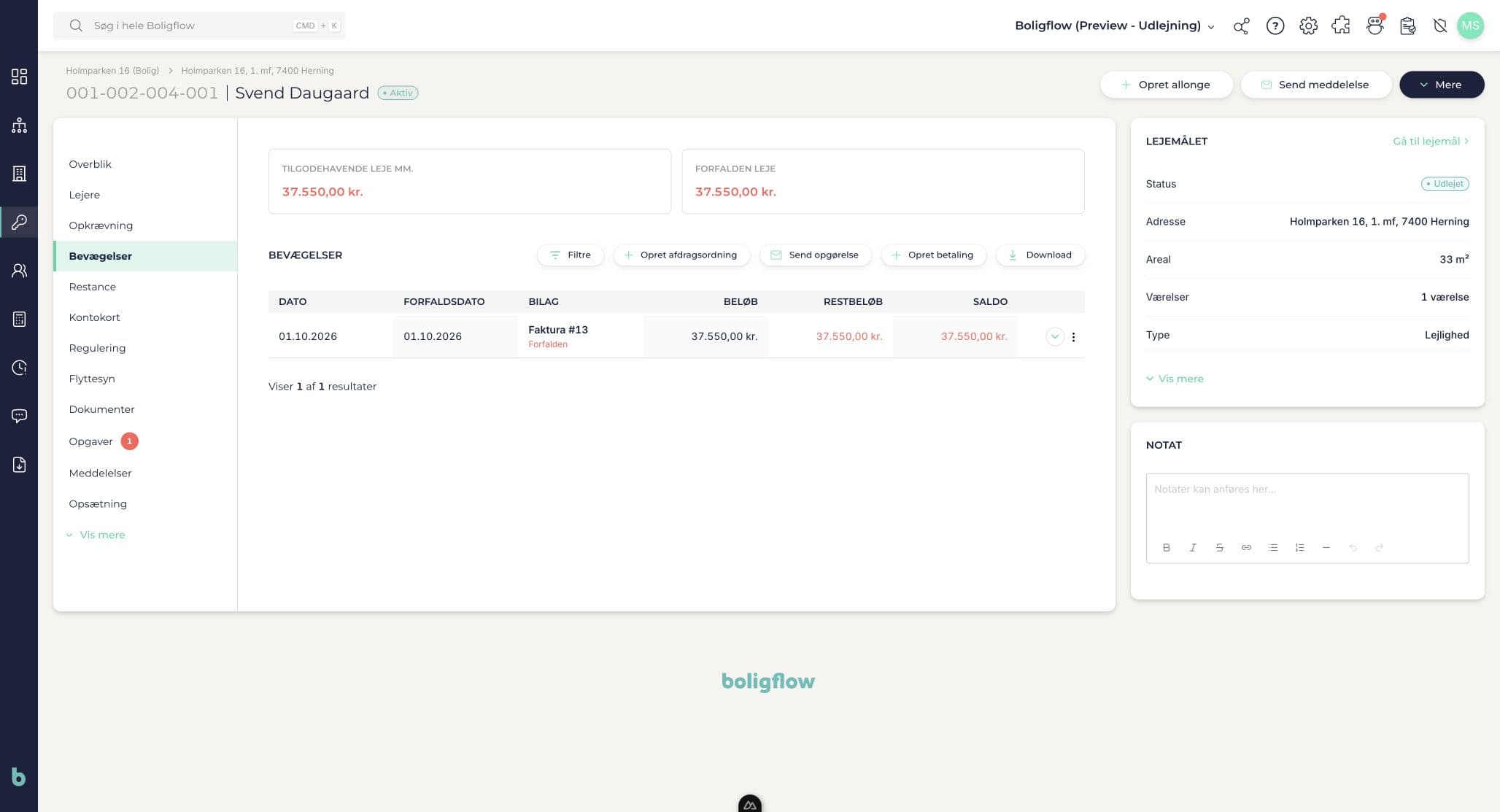Click the share icon in top bar
1500x812 pixels.
(1241, 26)
